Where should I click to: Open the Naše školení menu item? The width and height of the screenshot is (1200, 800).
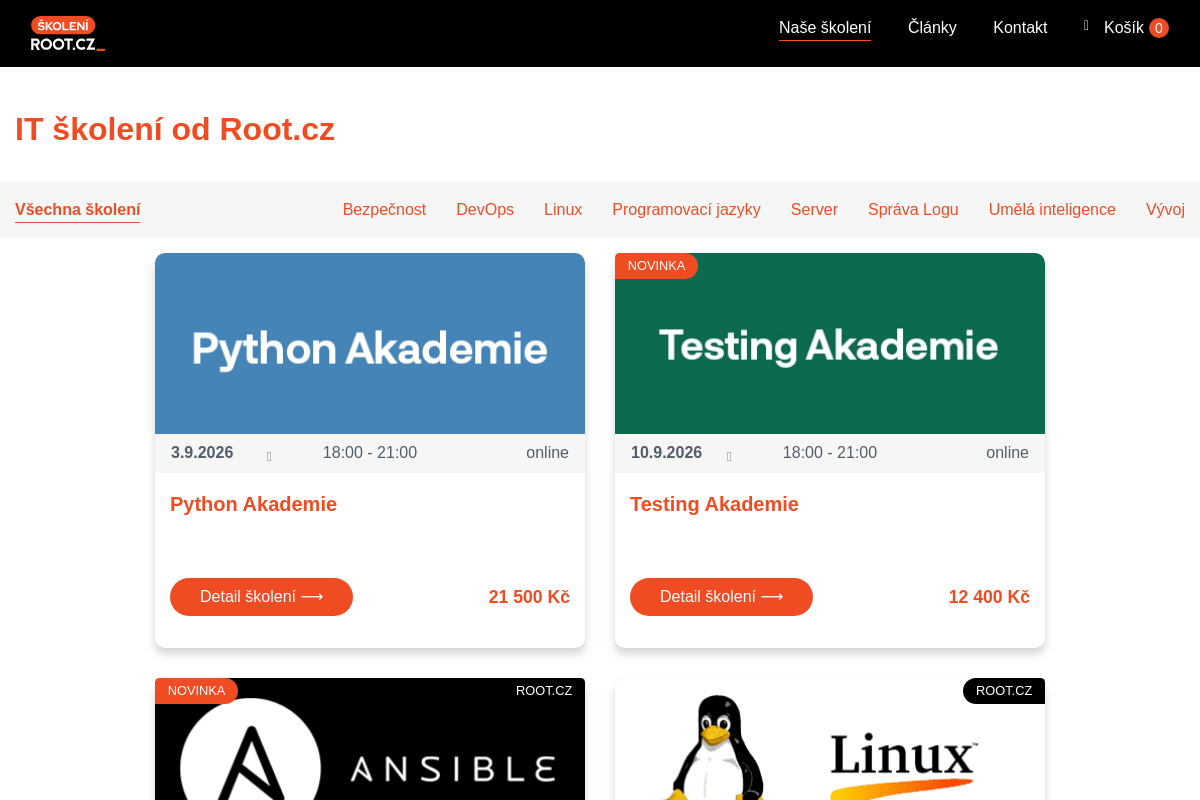(x=825, y=28)
